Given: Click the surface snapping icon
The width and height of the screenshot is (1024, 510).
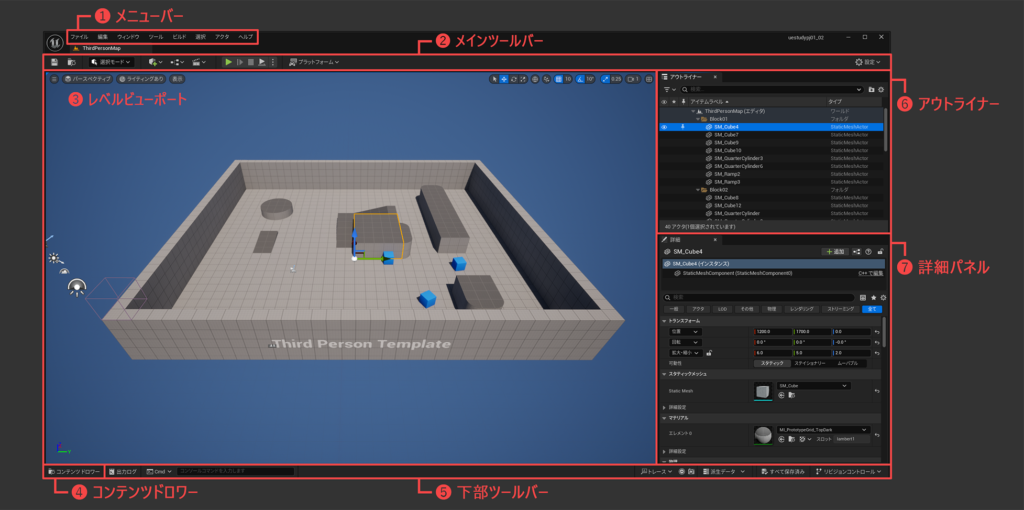Looking at the screenshot, I should click(547, 79).
